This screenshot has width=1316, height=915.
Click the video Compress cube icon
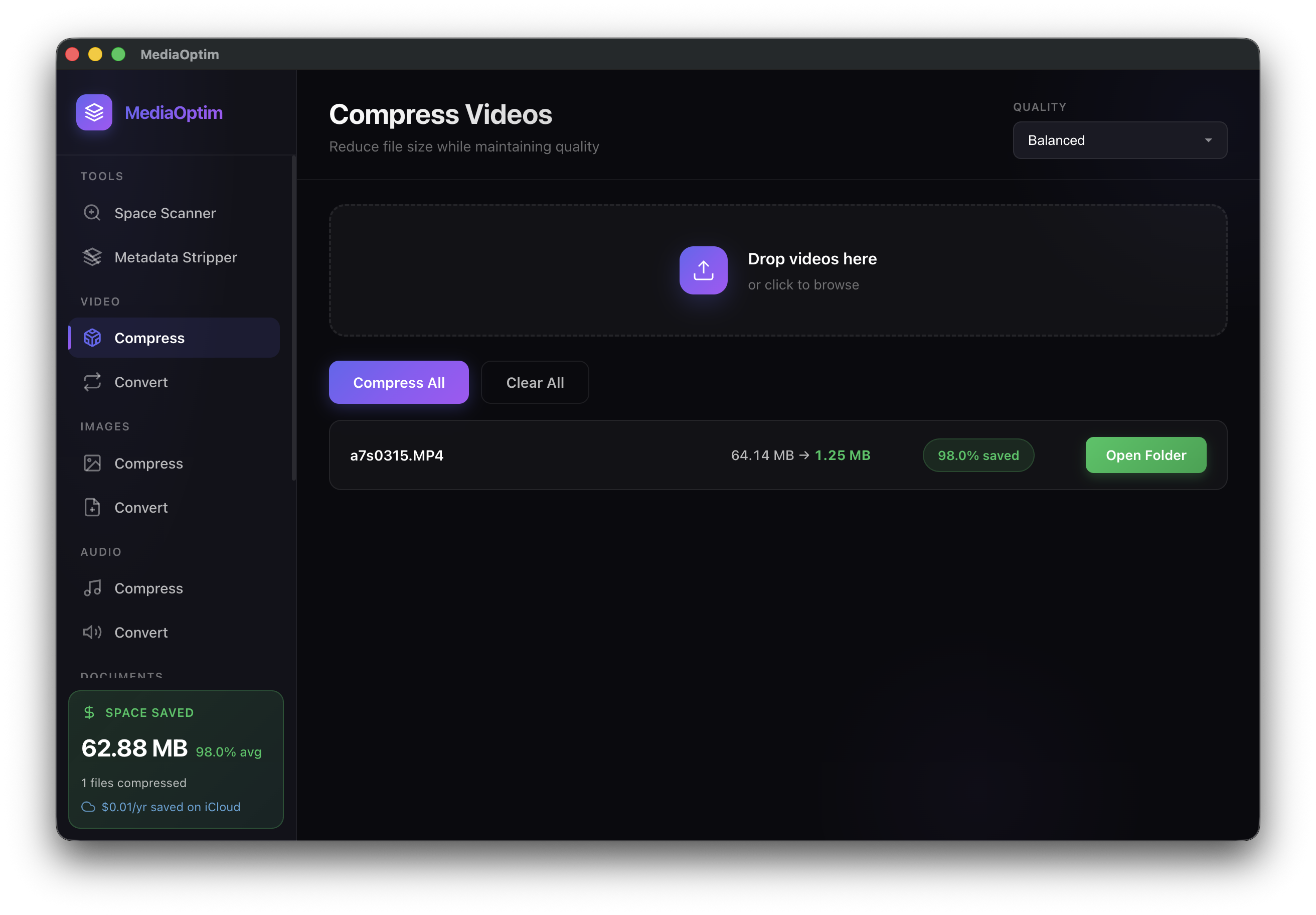tap(93, 338)
